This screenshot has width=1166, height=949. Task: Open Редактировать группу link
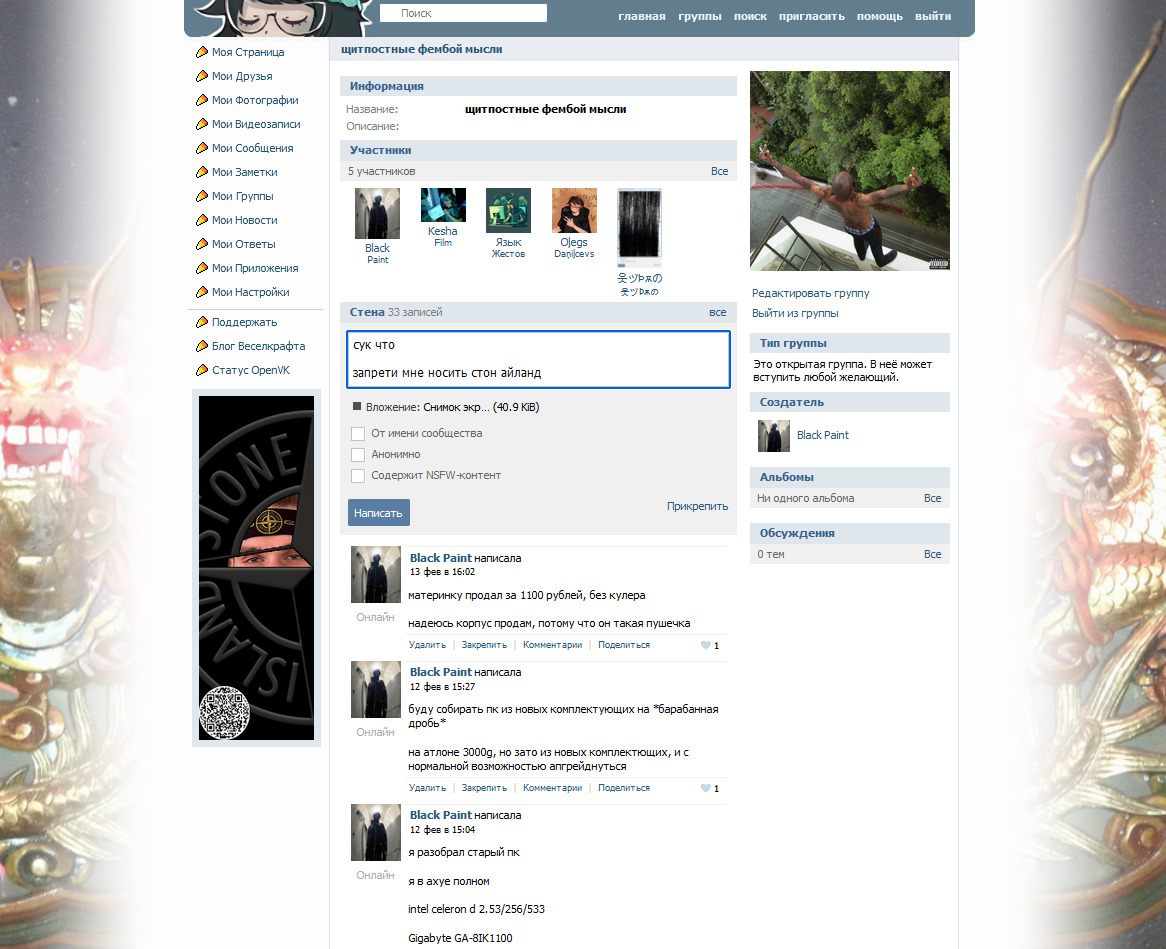pyautogui.click(x=811, y=293)
